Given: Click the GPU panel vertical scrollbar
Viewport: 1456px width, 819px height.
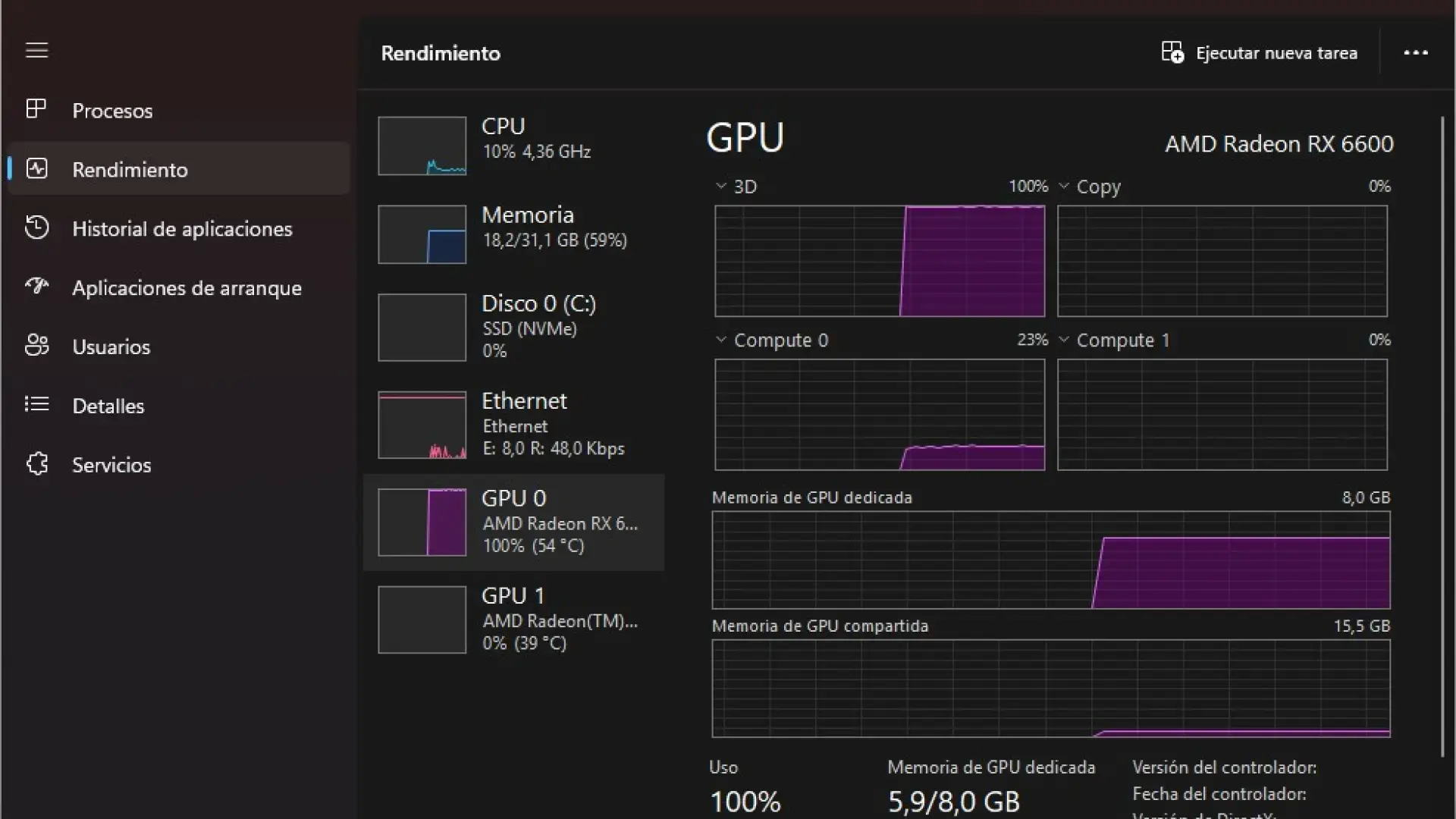Looking at the screenshot, I should (1442, 436).
